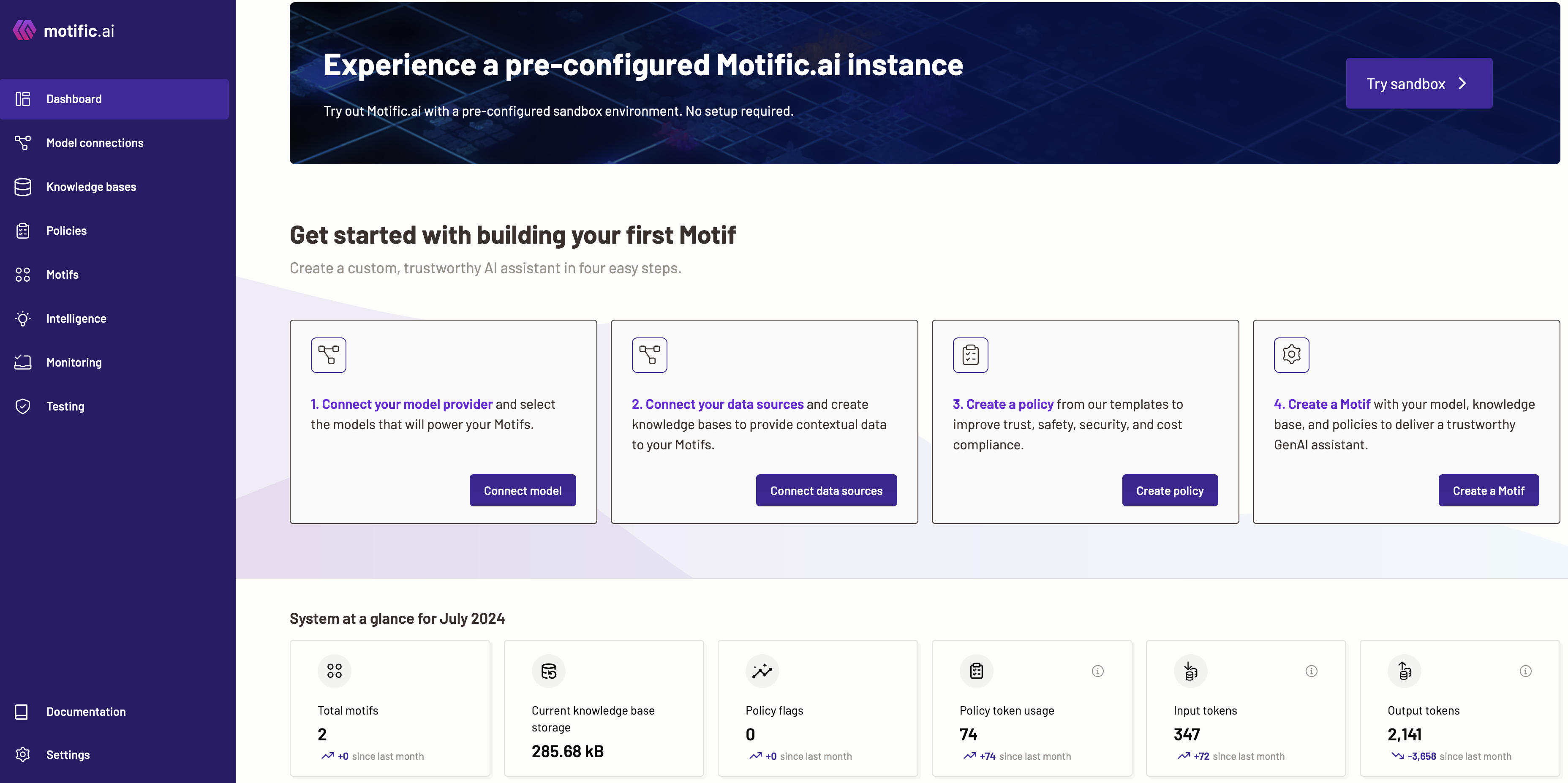Open Settings from sidebar

pyautogui.click(x=114, y=754)
